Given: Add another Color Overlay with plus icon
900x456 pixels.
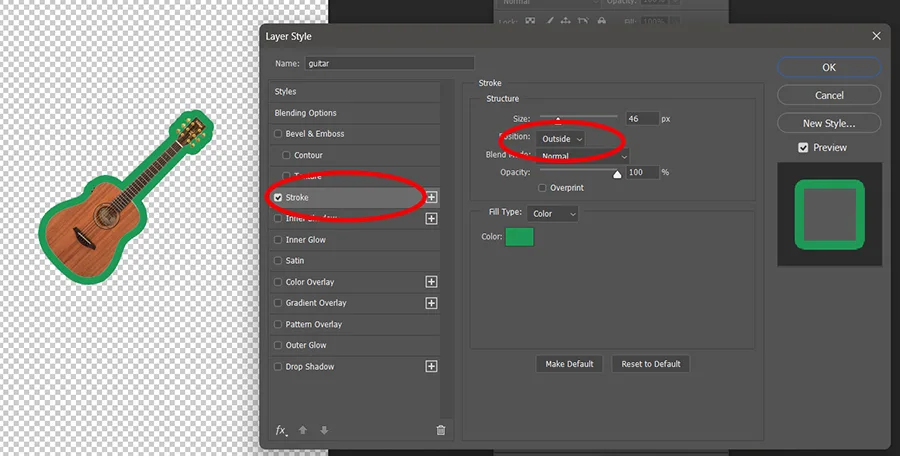Looking at the screenshot, I should [432, 282].
